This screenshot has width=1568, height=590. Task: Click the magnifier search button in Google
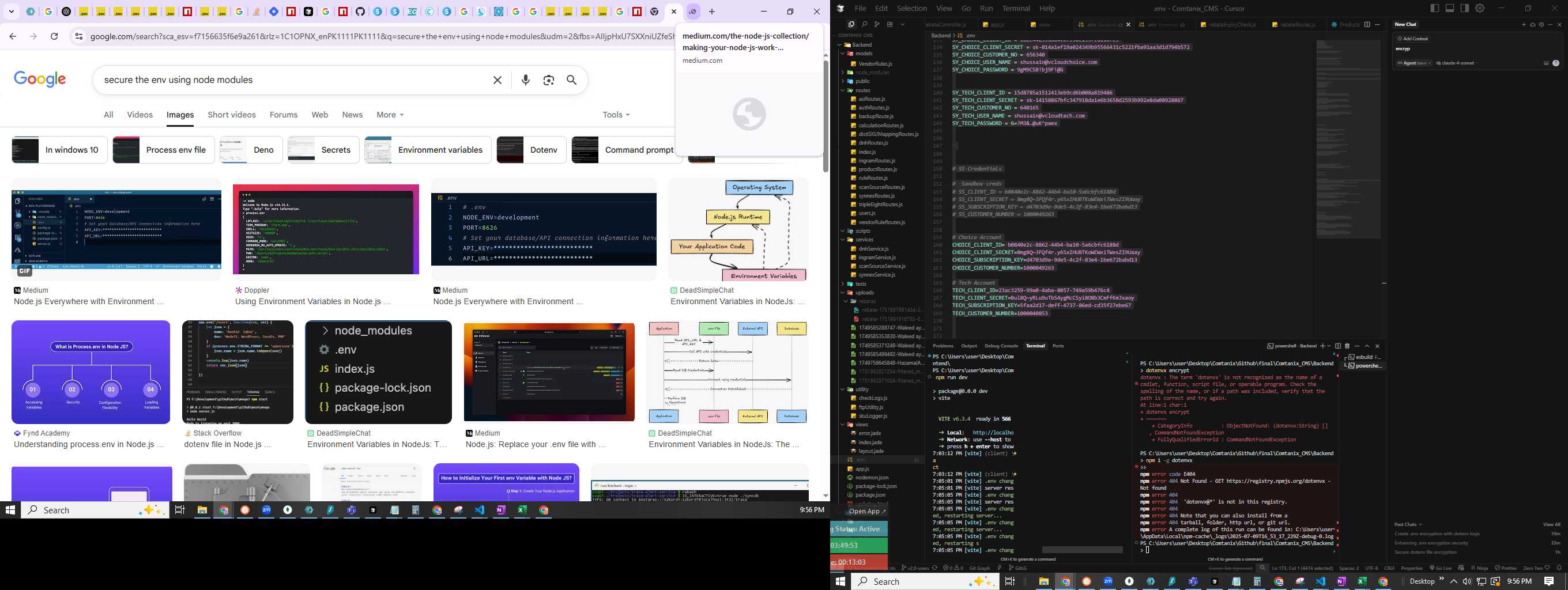point(571,80)
